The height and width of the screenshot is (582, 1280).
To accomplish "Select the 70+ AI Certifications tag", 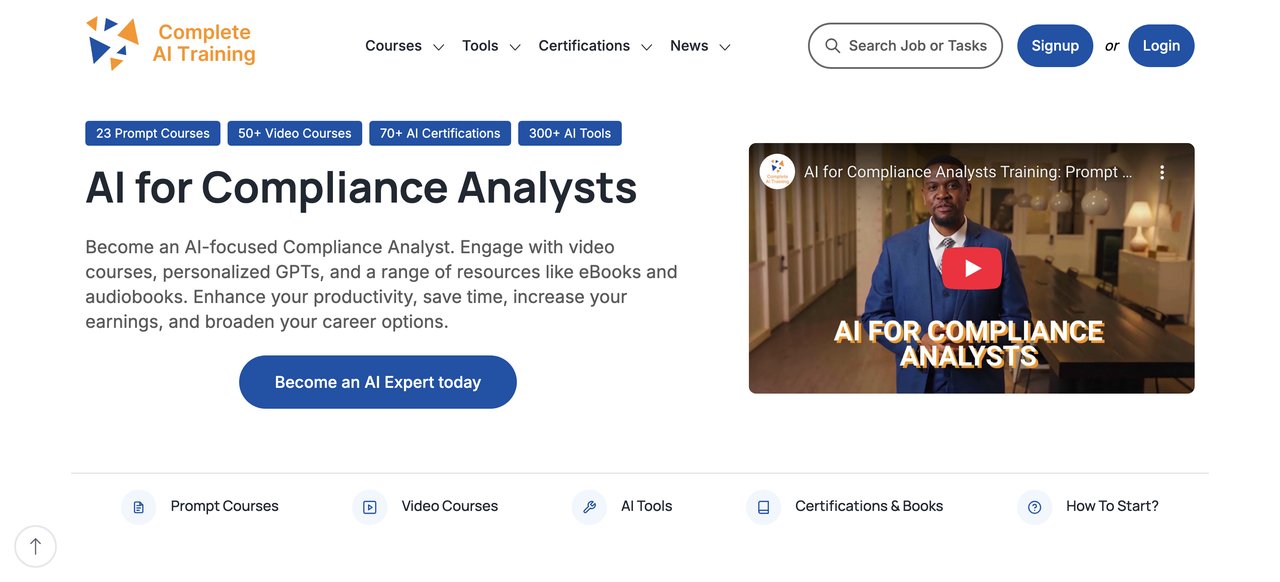I will 440,133.
